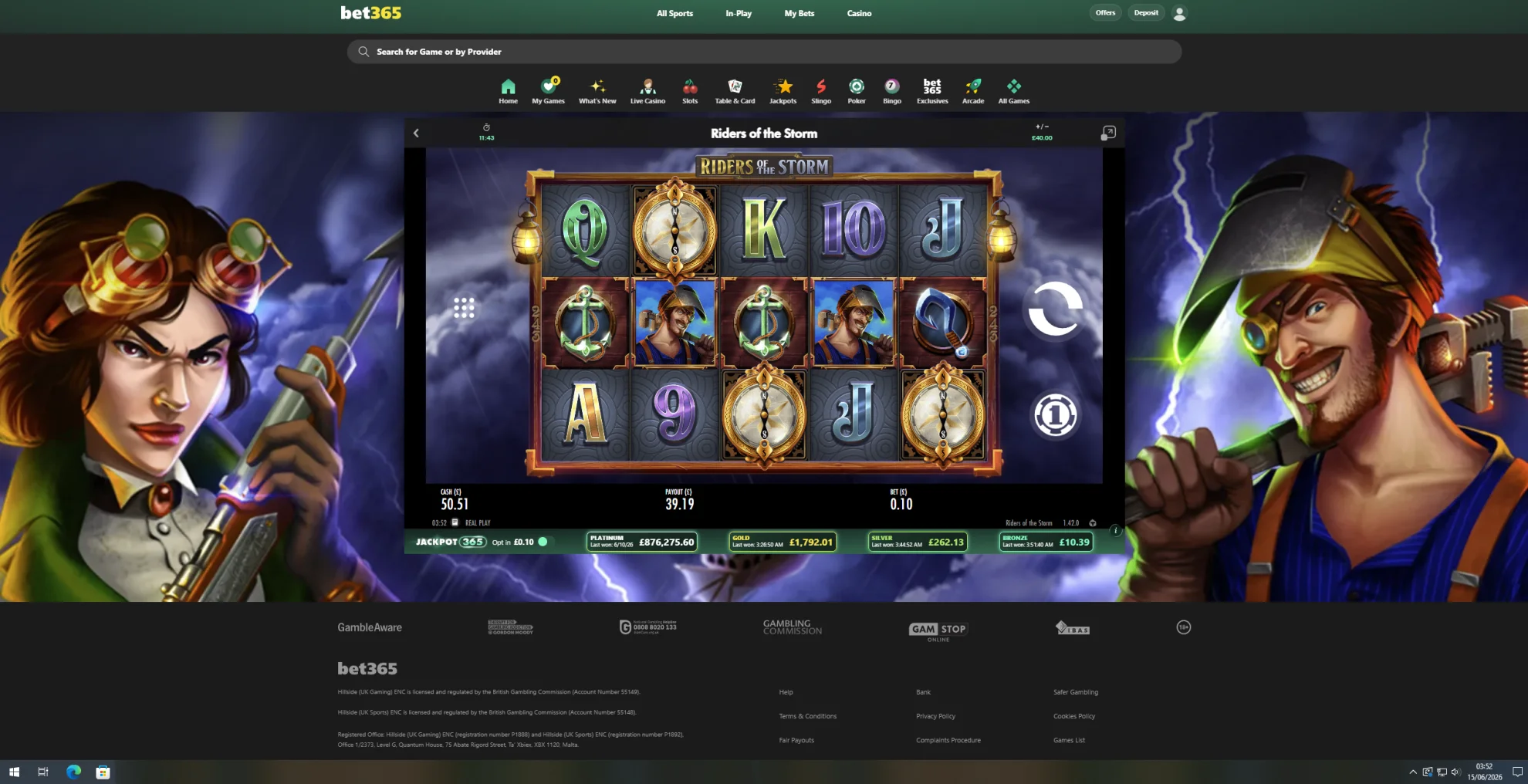Open the Safer Gambling link
This screenshot has height=784, width=1528.
pyautogui.click(x=1076, y=692)
